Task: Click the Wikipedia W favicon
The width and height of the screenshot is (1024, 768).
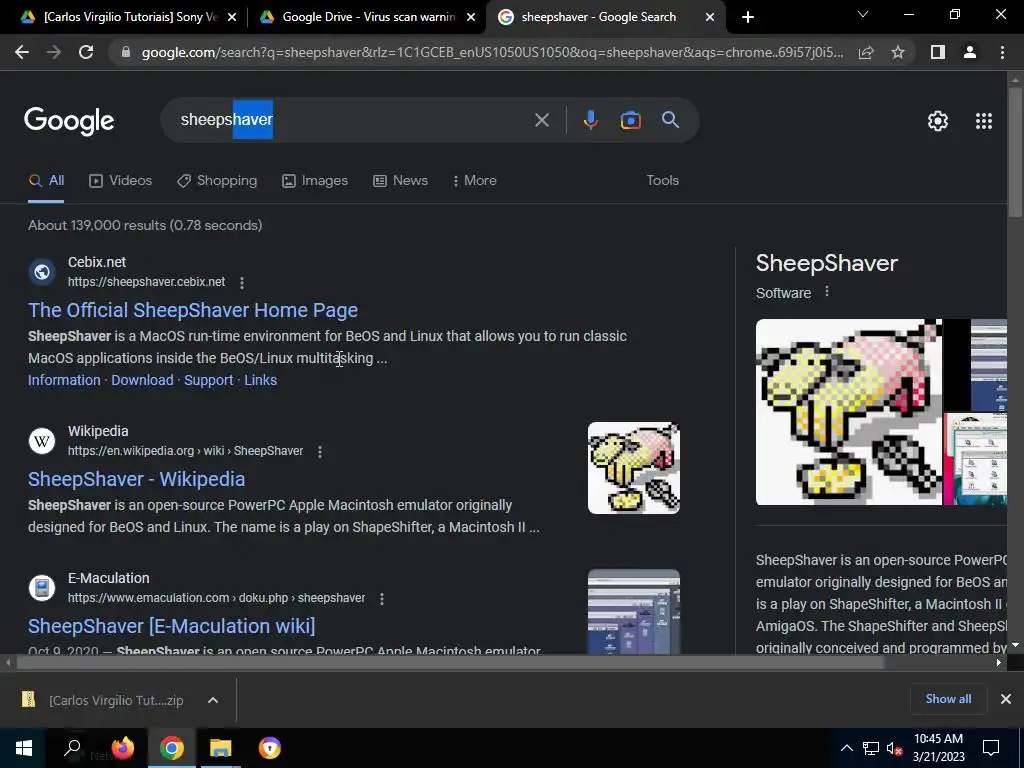Action: pyautogui.click(x=42, y=441)
